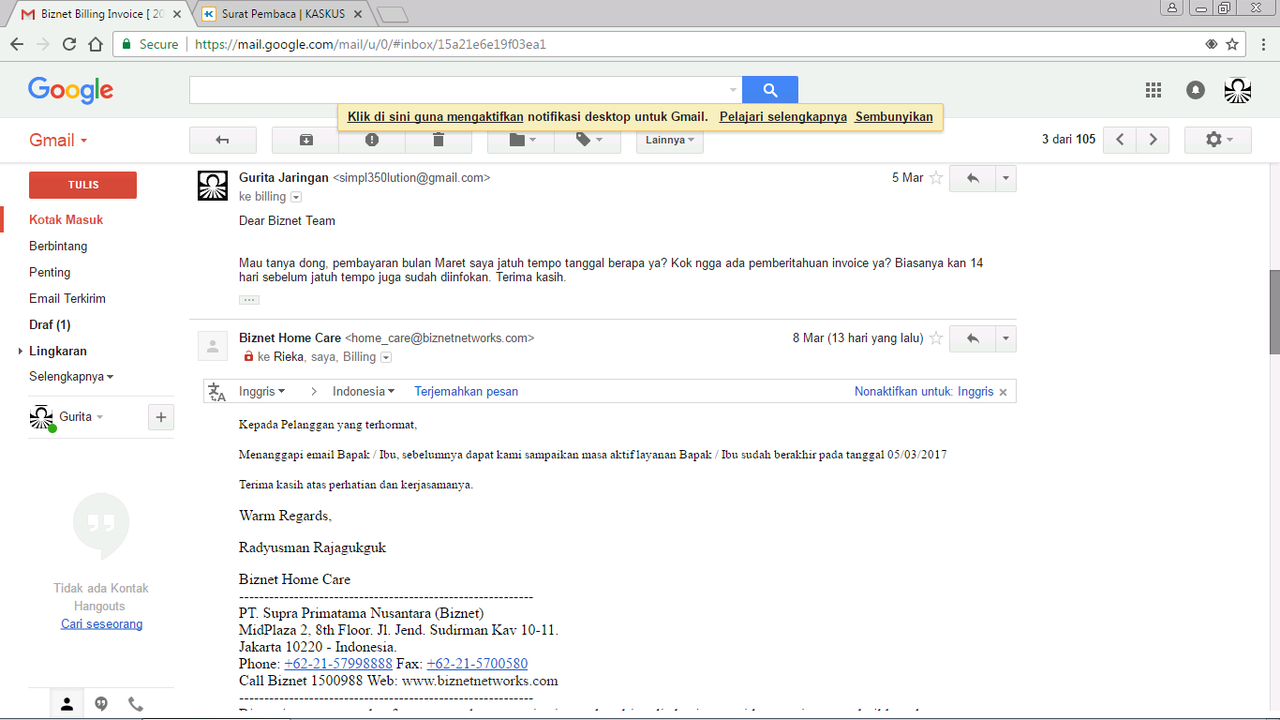Click the back to inbox arrow button
This screenshot has height=720, width=1280.
pos(222,140)
